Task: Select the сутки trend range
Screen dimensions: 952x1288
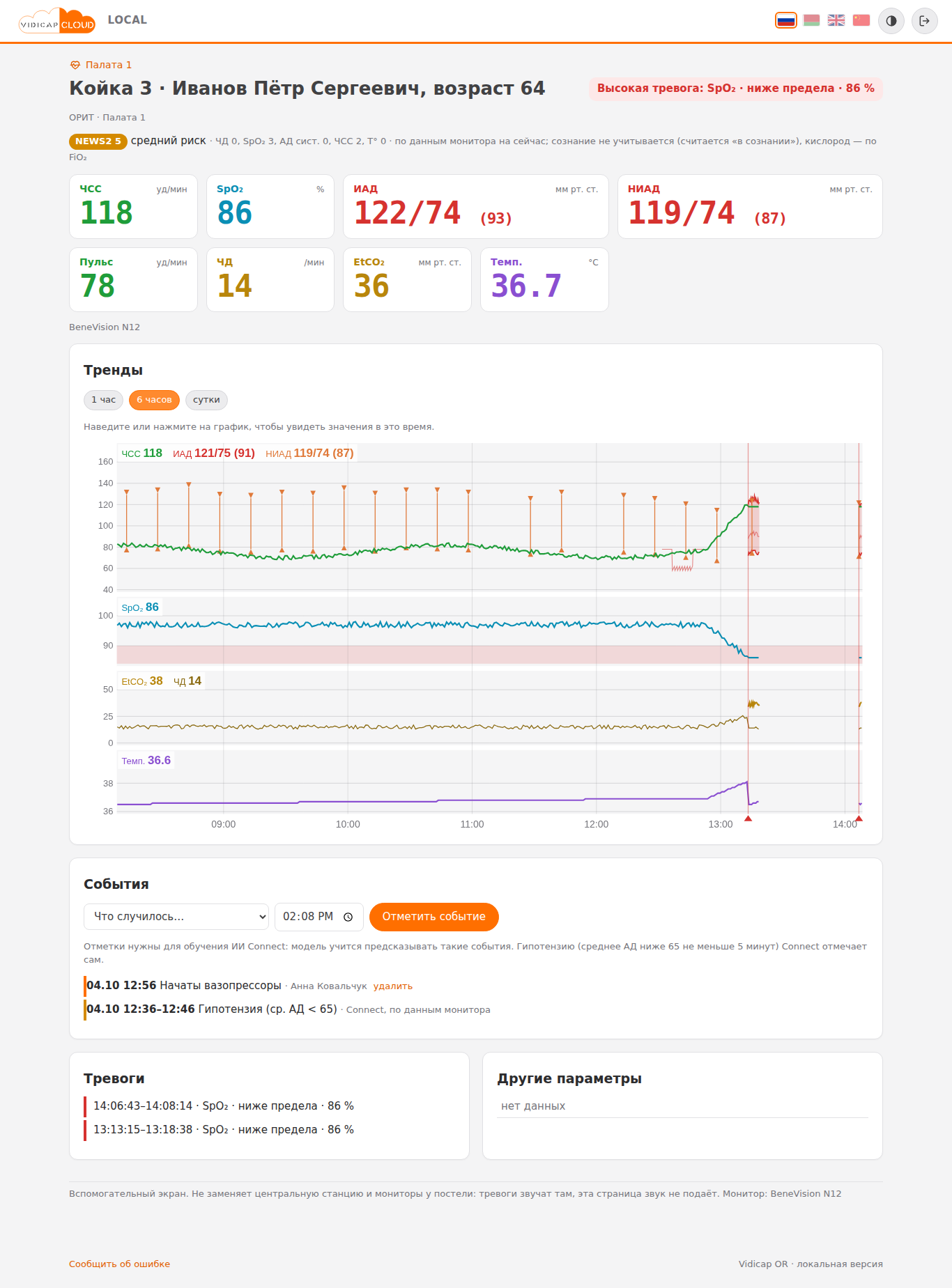Action: coord(206,400)
